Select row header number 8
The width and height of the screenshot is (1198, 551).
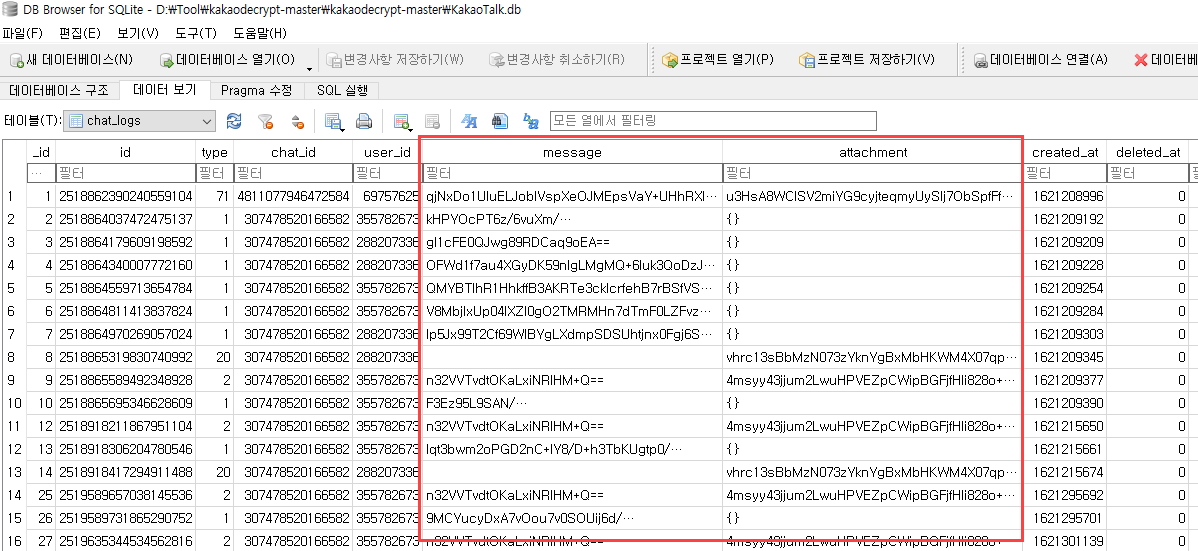point(14,357)
